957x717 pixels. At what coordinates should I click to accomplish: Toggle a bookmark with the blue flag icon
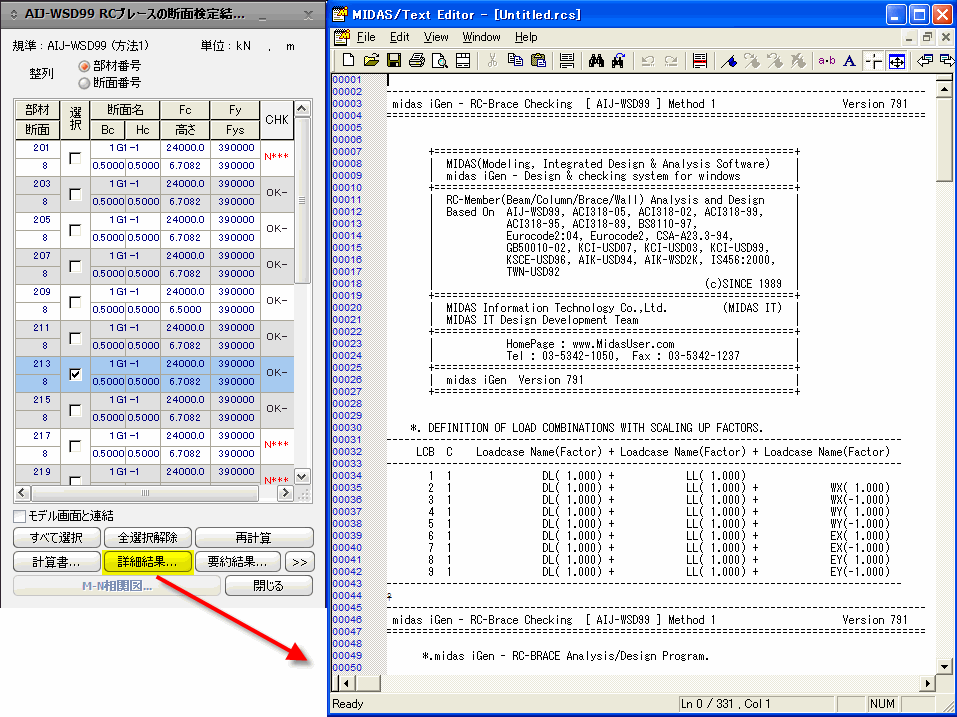729,60
